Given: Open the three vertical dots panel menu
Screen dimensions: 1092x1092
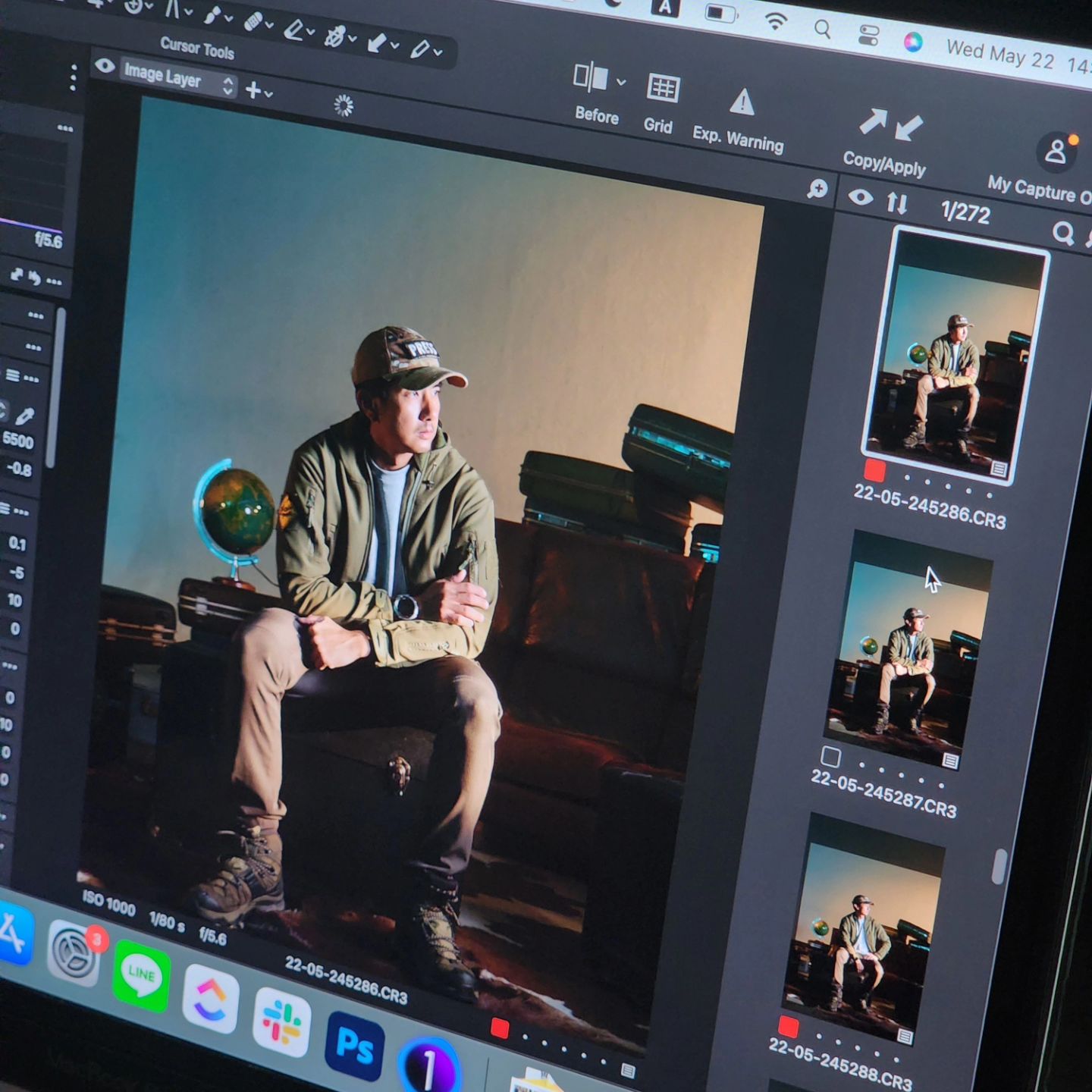Looking at the screenshot, I should click(73, 77).
